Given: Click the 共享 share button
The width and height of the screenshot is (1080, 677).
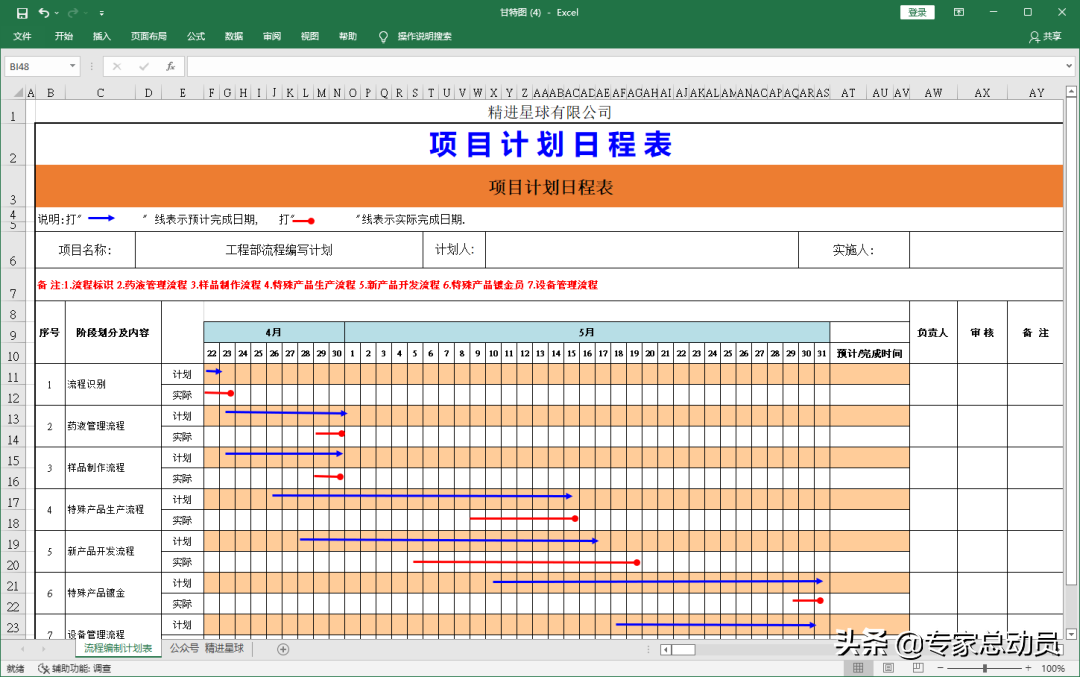Looking at the screenshot, I should click(1046, 37).
